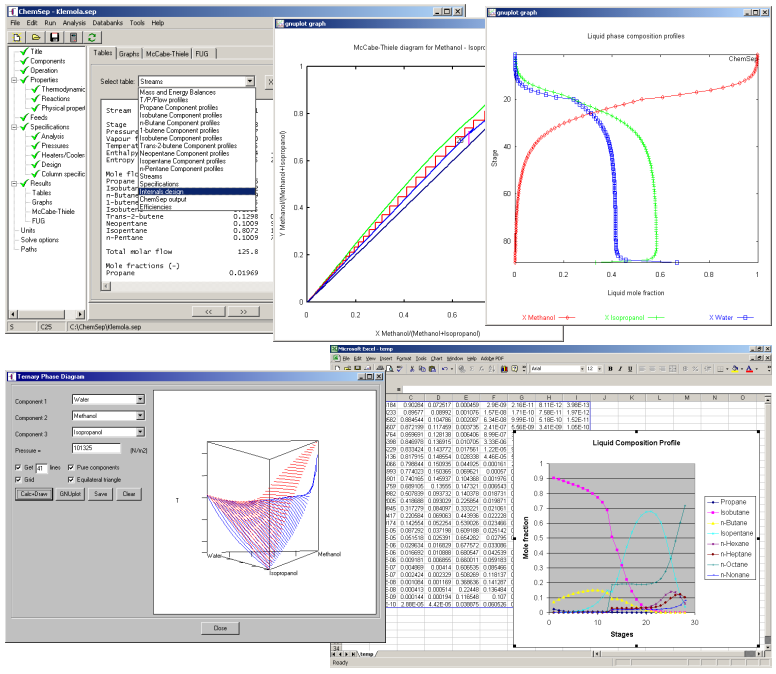Image resolution: width=776 pixels, height=674 pixels.
Task: Click the Open folder icon in ChemSep toolbar
Action: point(36,37)
